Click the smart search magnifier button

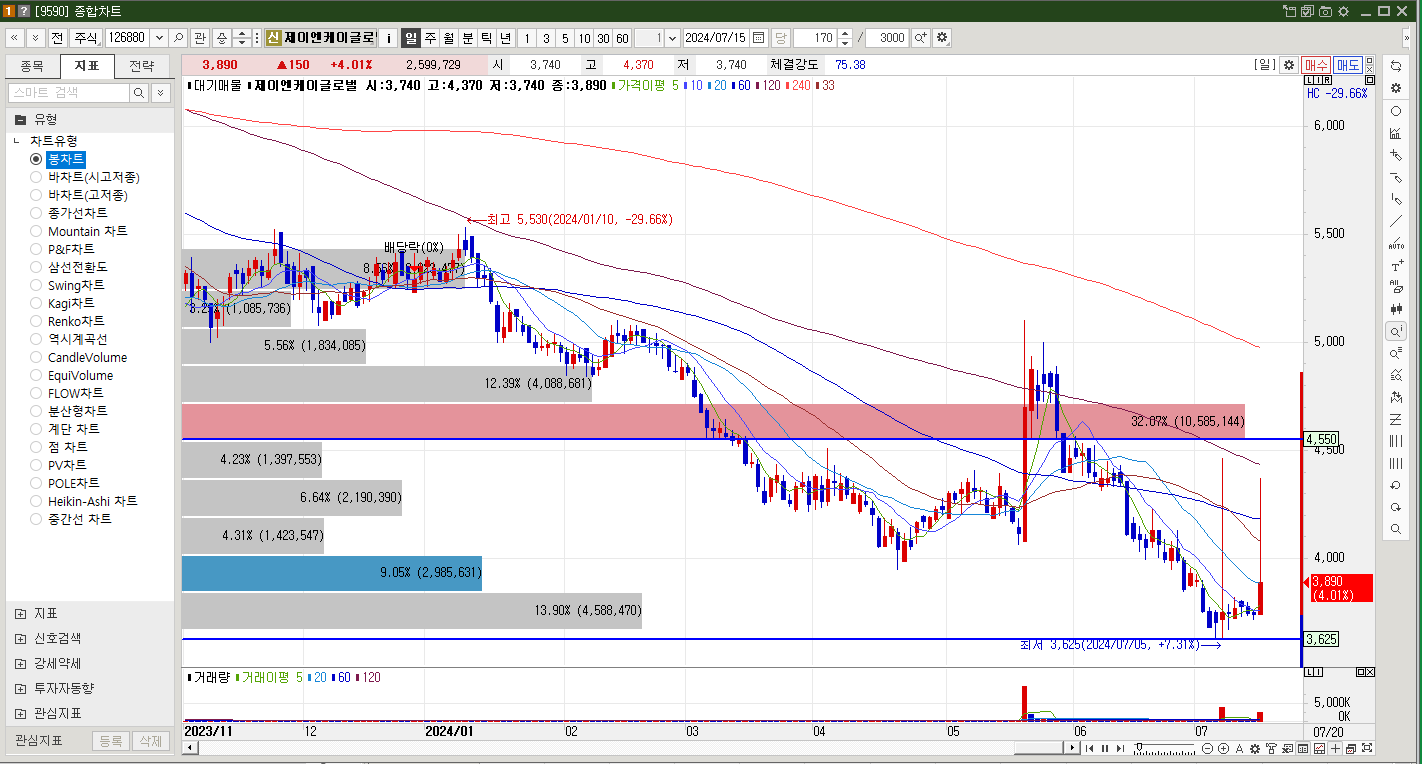point(139,92)
